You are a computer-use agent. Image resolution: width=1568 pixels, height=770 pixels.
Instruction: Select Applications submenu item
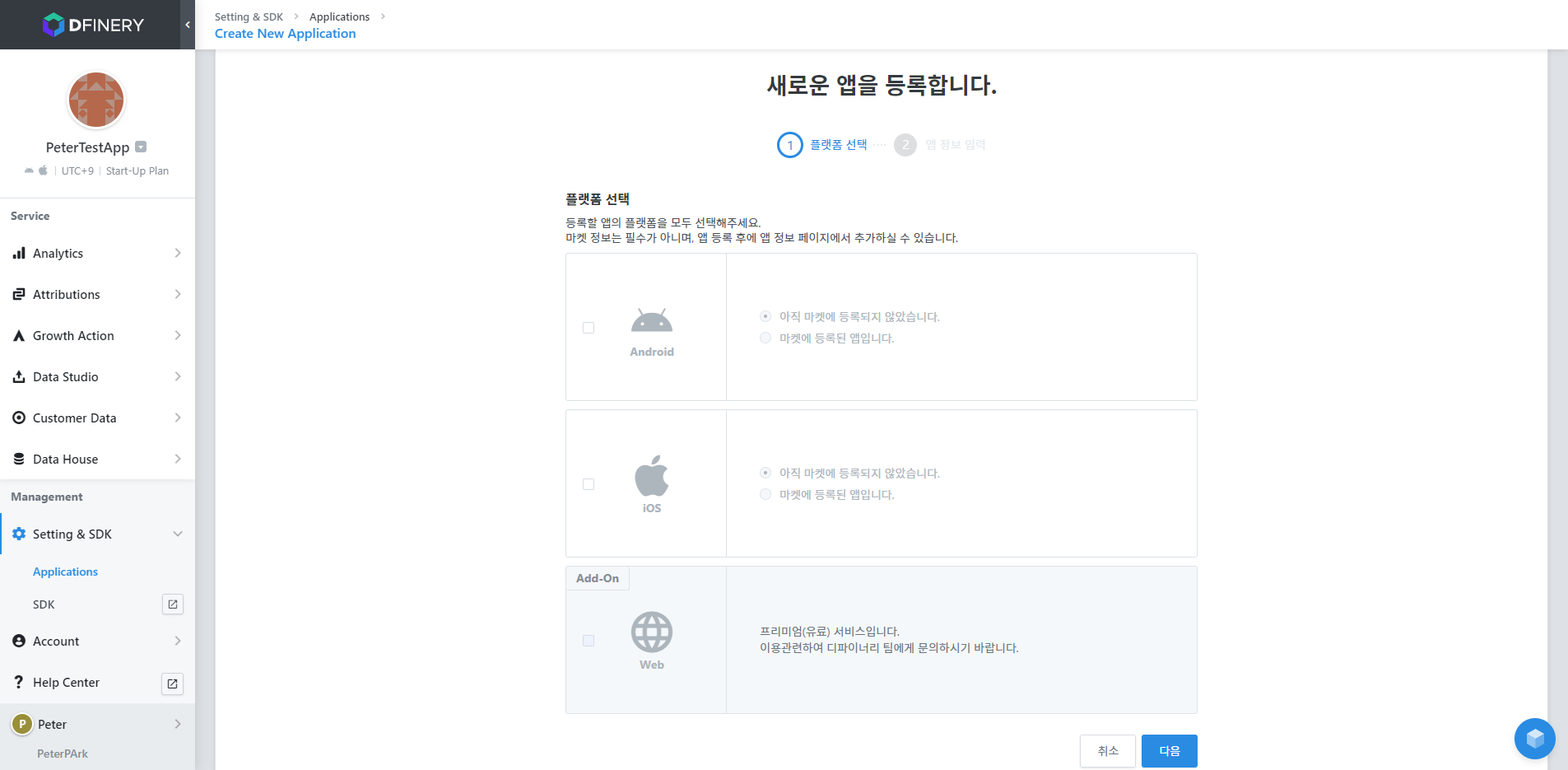pyautogui.click(x=65, y=572)
